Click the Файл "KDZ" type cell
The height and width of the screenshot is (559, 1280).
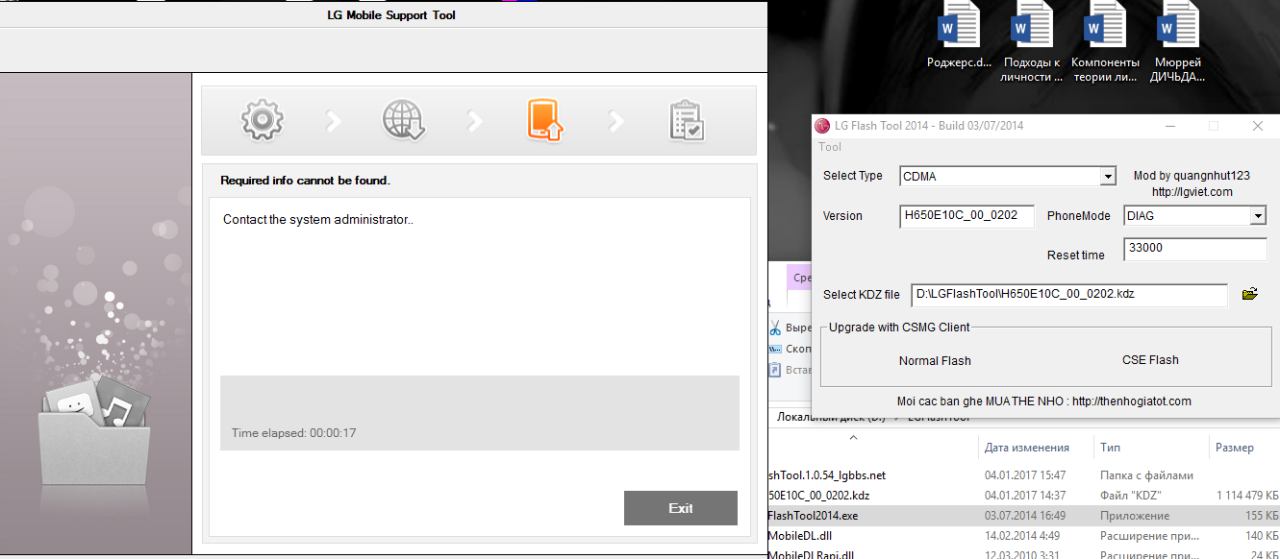tap(1130, 496)
